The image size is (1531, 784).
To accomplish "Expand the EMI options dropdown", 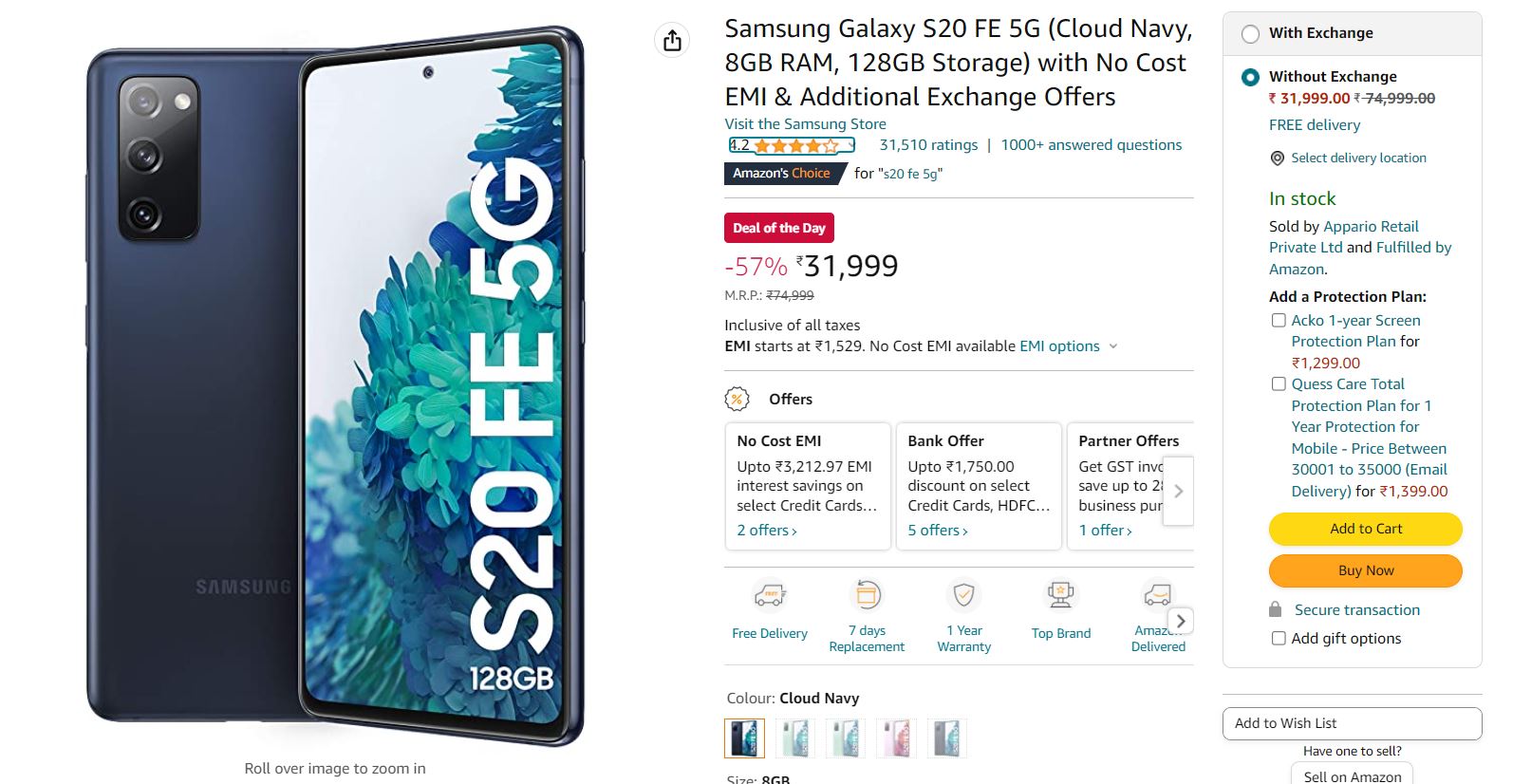I will tap(1113, 346).
